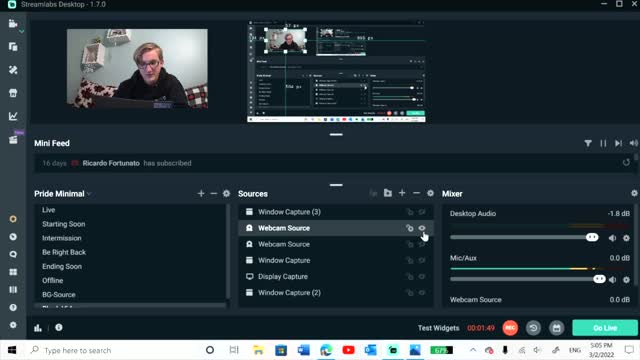Click the webcam preview in the editor display

point(137,68)
